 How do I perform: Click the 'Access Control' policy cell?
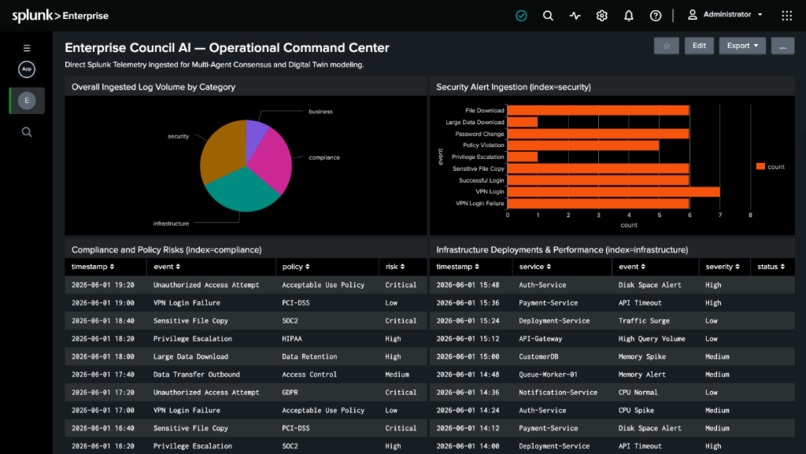click(309, 374)
